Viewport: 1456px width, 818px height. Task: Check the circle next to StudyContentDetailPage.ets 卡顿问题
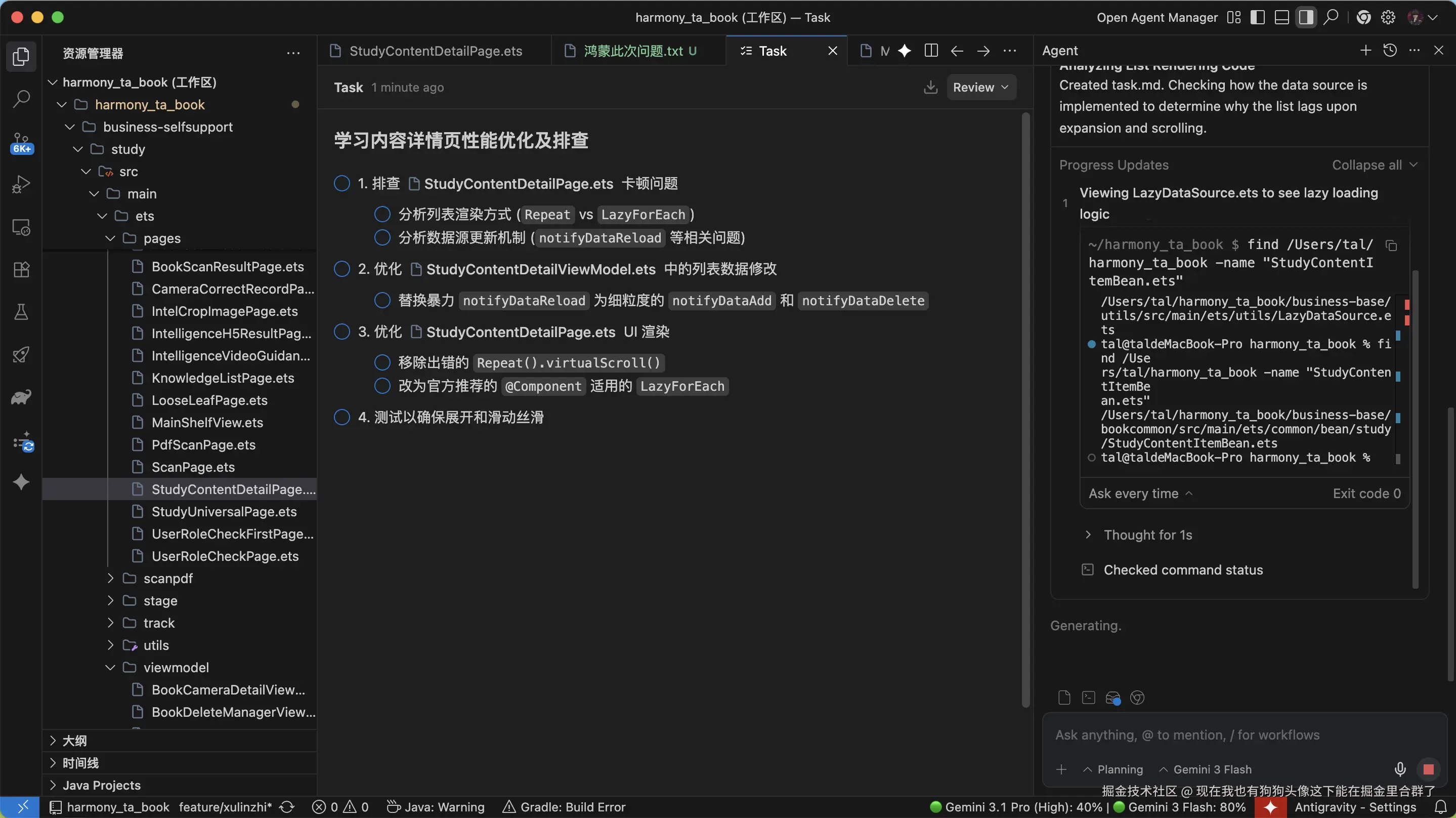(342, 183)
